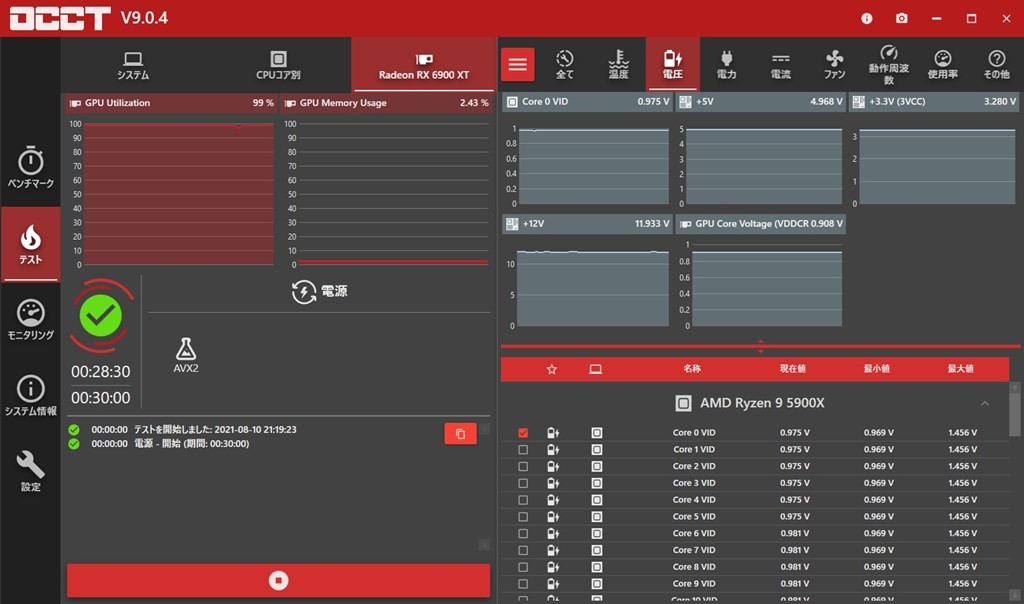Collapse the AMD Ryzen 9 5900X group
The height and width of the screenshot is (604, 1024).
click(x=984, y=403)
